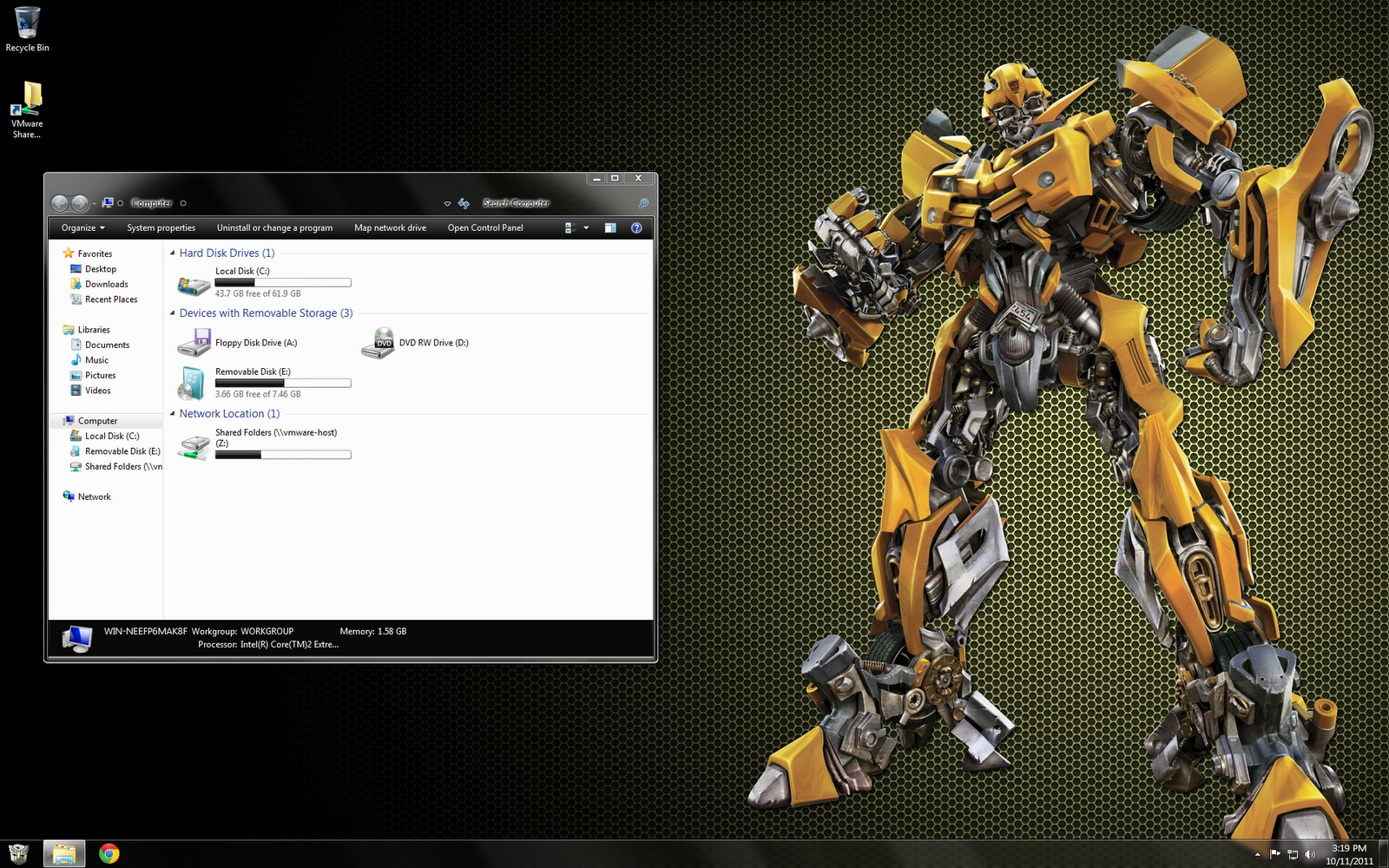Click Uninstall or change a program
The height and width of the screenshot is (868, 1389).
click(x=274, y=227)
